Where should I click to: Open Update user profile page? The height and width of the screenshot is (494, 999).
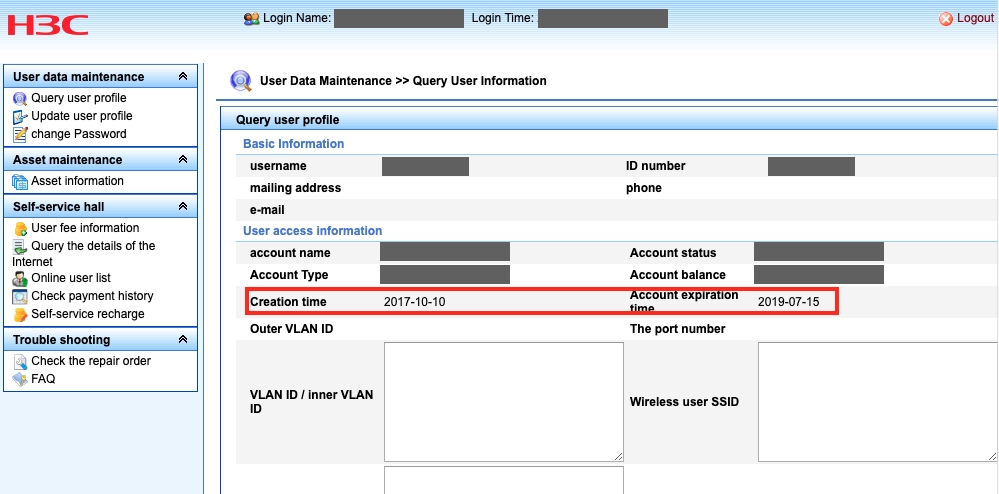click(82, 116)
